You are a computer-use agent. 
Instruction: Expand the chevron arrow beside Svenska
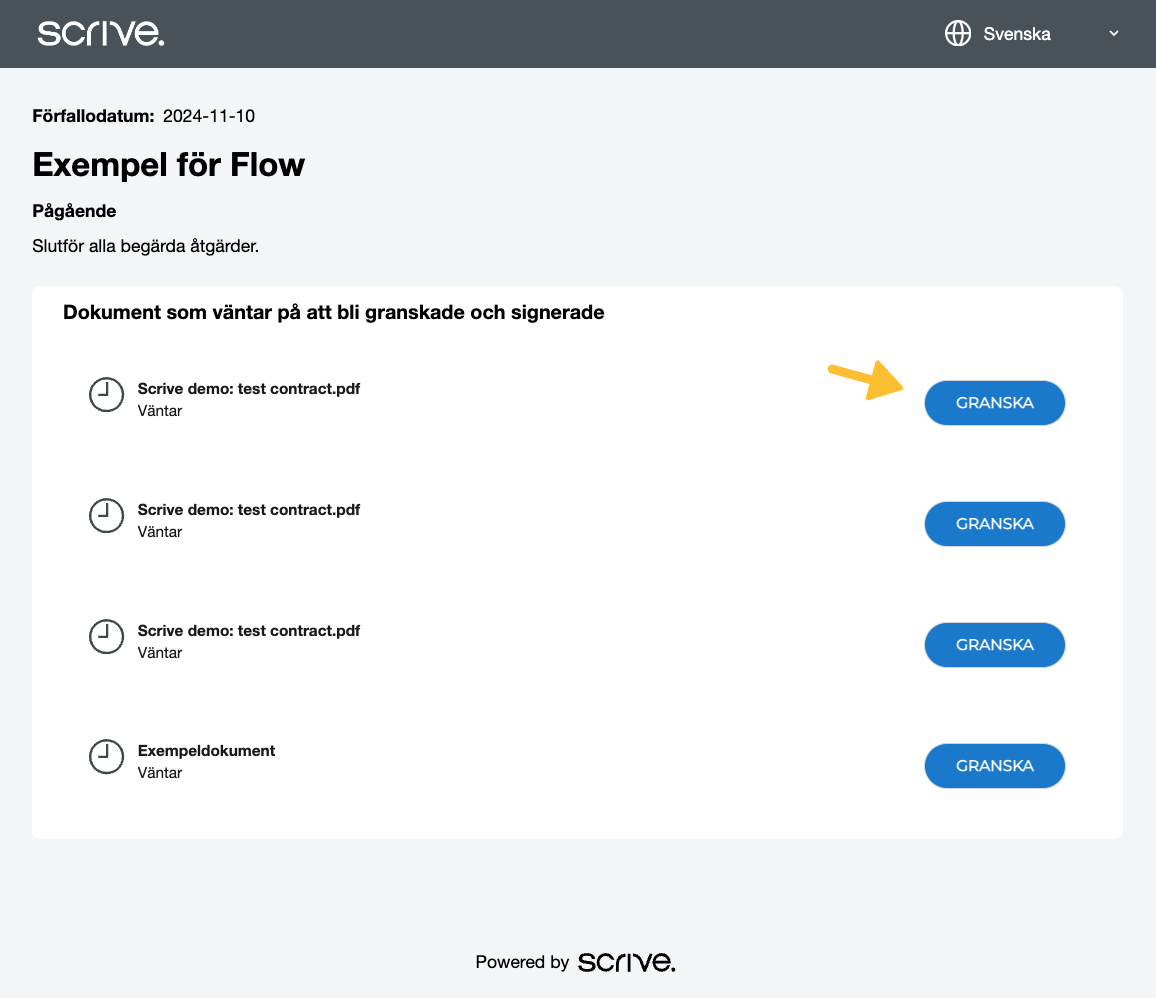[1114, 34]
